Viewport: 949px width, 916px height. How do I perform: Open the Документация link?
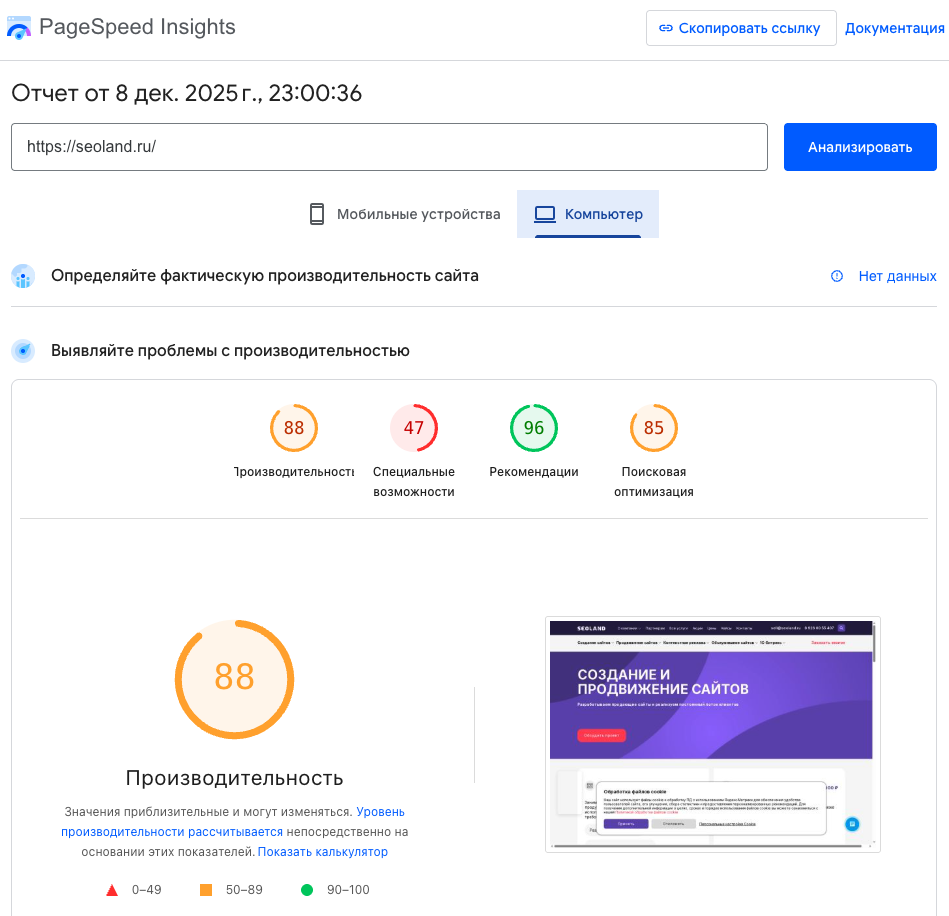[x=895, y=28]
